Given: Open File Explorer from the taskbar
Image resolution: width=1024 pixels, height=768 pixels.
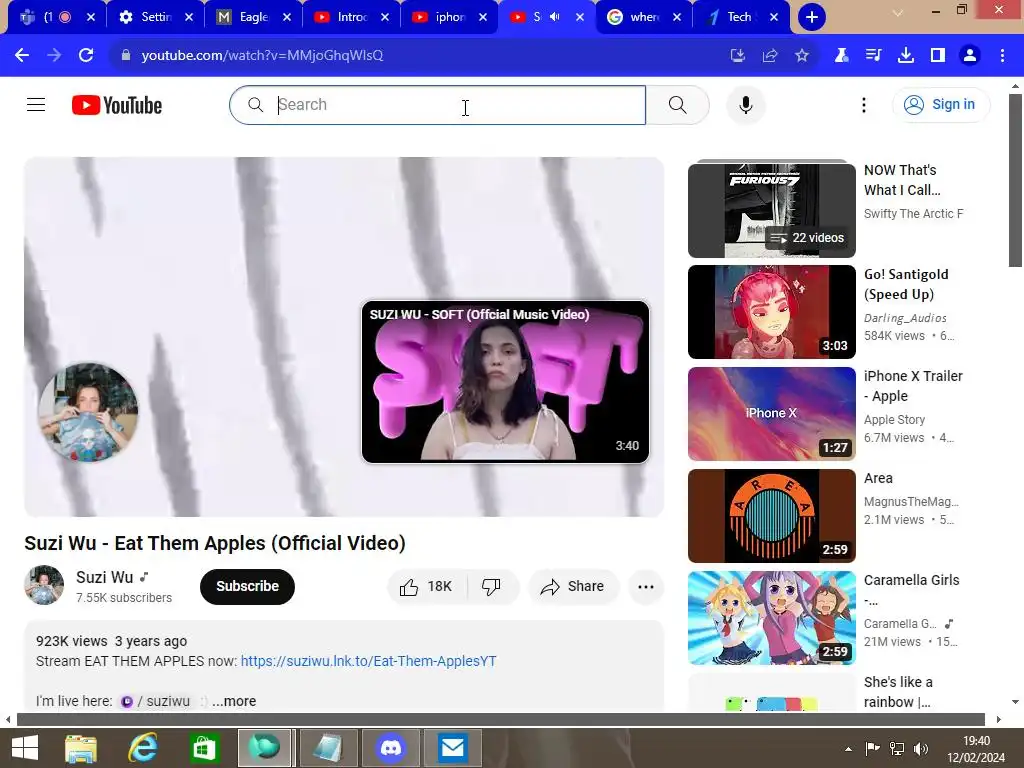Looking at the screenshot, I should [x=81, y=748].
